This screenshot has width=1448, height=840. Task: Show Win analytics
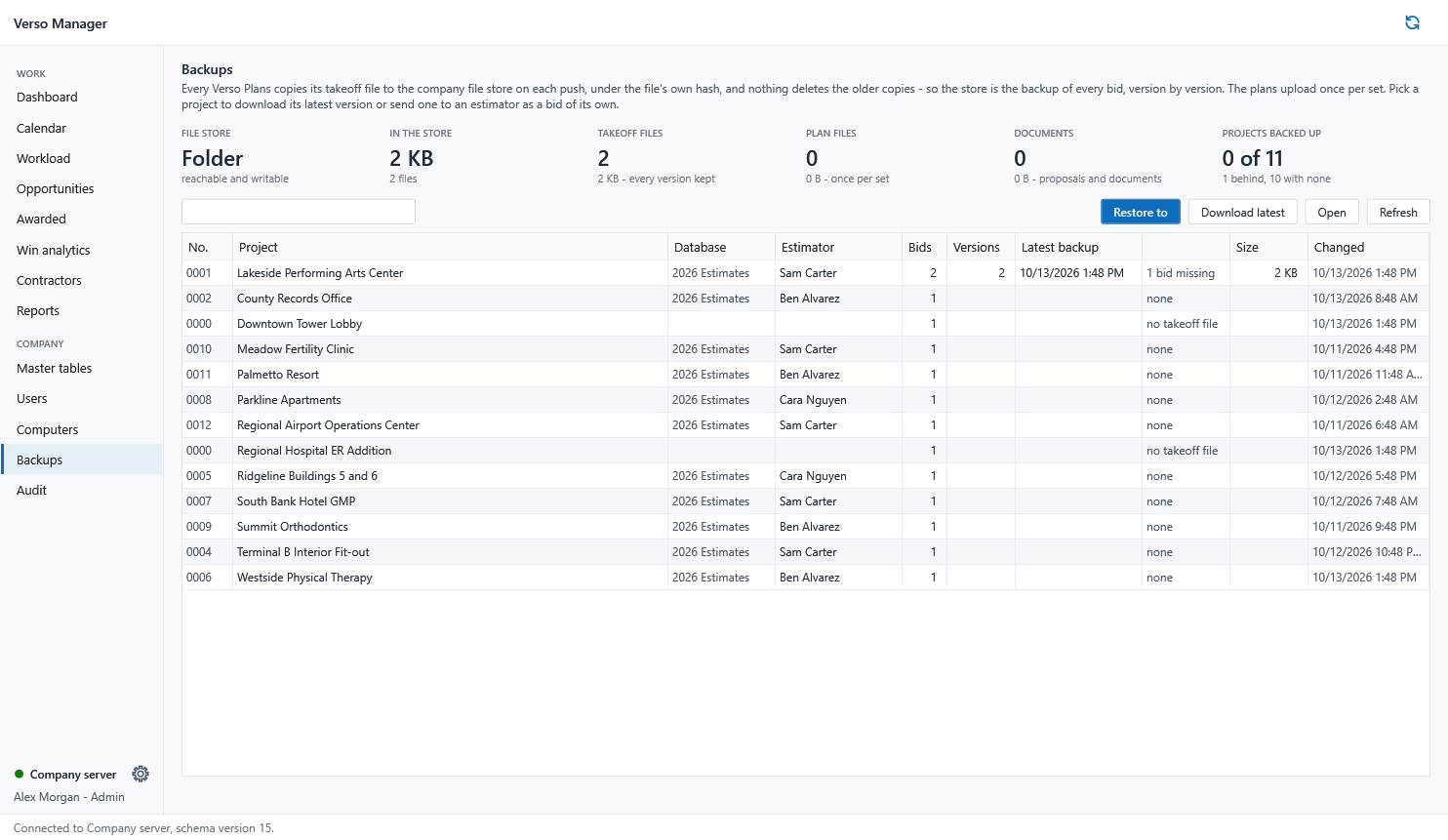click(81, 250)
